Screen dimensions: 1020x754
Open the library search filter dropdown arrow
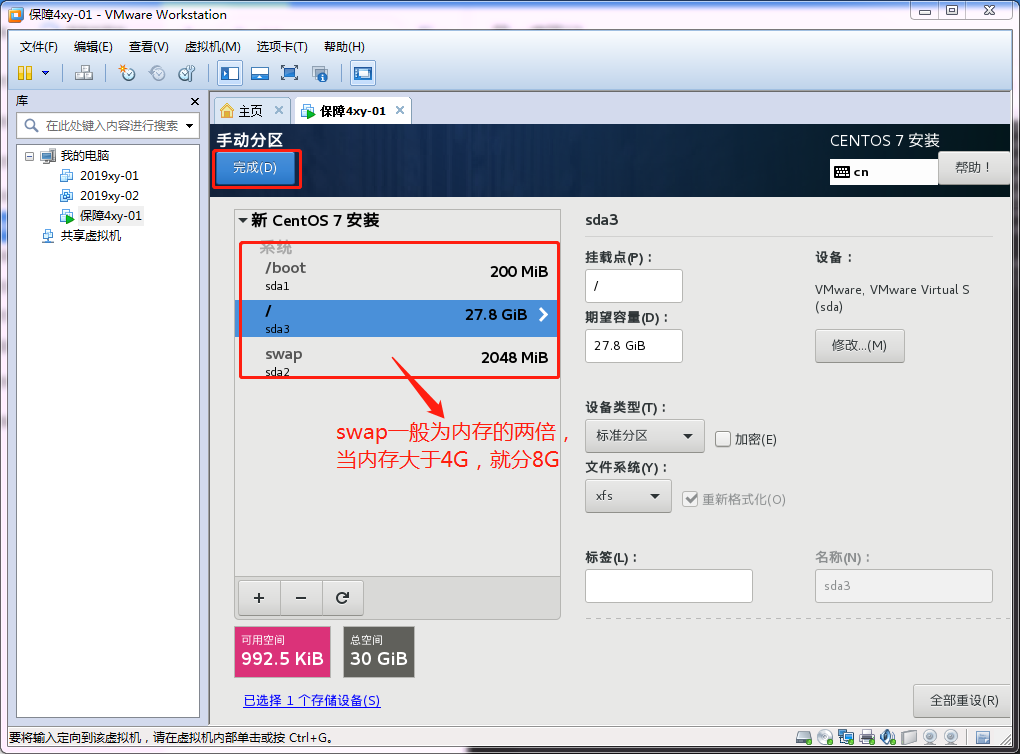click(x=189, y=126)
